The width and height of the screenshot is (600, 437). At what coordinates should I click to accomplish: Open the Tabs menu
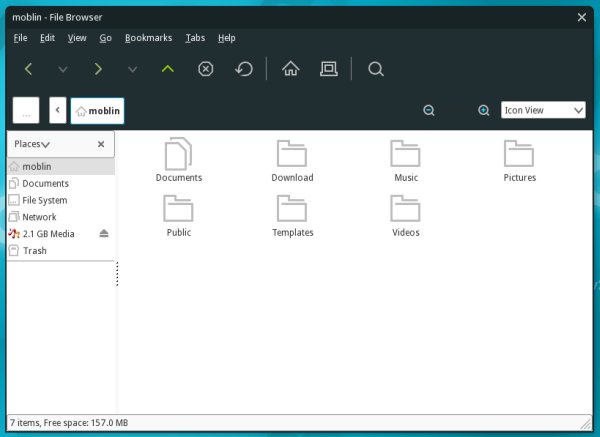(195, 38)
